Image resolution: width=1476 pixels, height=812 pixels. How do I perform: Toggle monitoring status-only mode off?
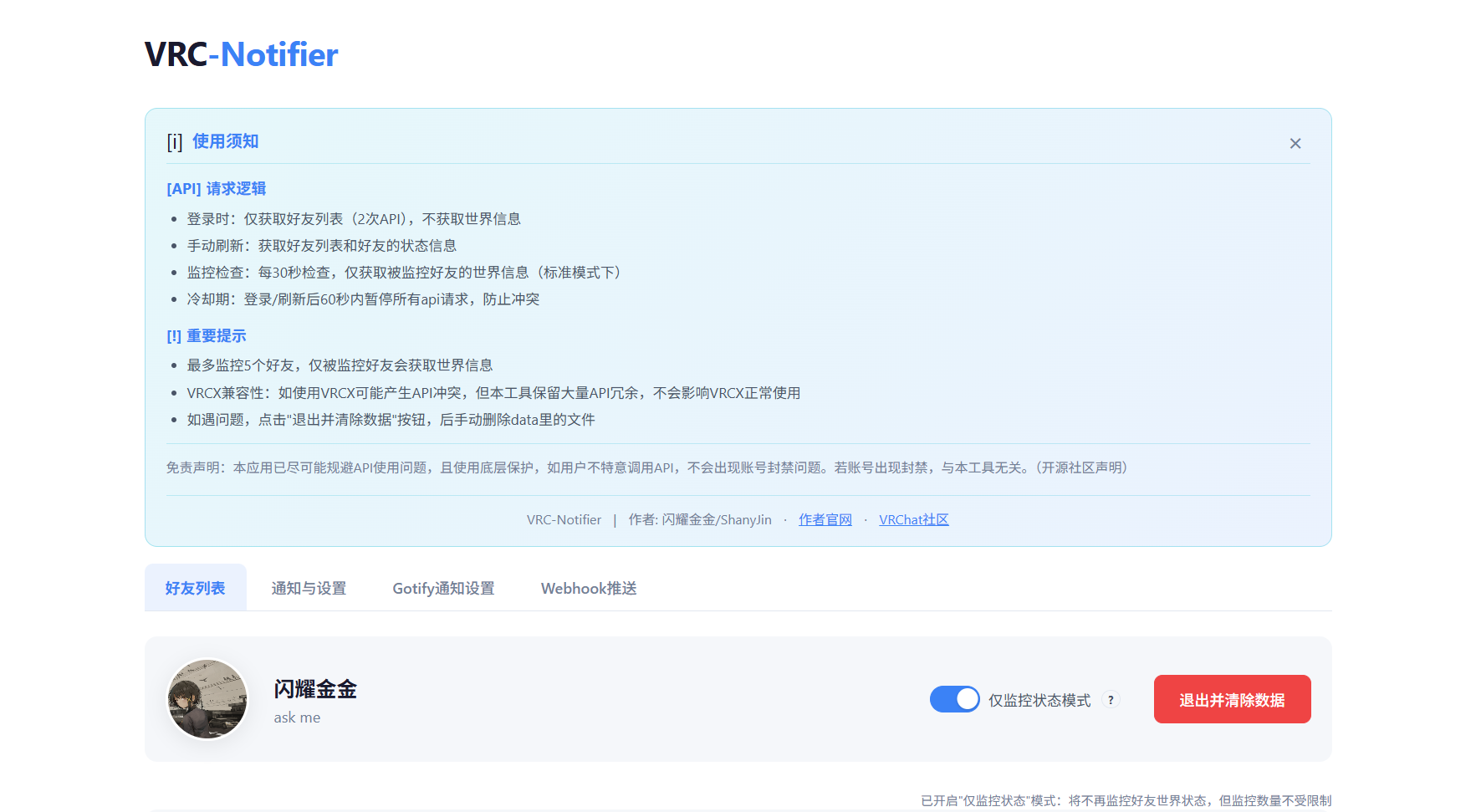point(954,699)
